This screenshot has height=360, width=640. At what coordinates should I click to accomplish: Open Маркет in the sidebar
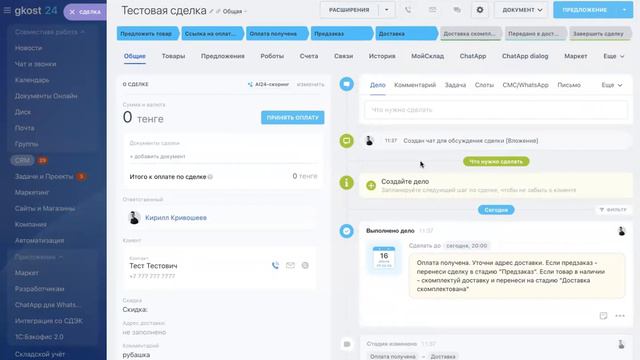[27, 273]
